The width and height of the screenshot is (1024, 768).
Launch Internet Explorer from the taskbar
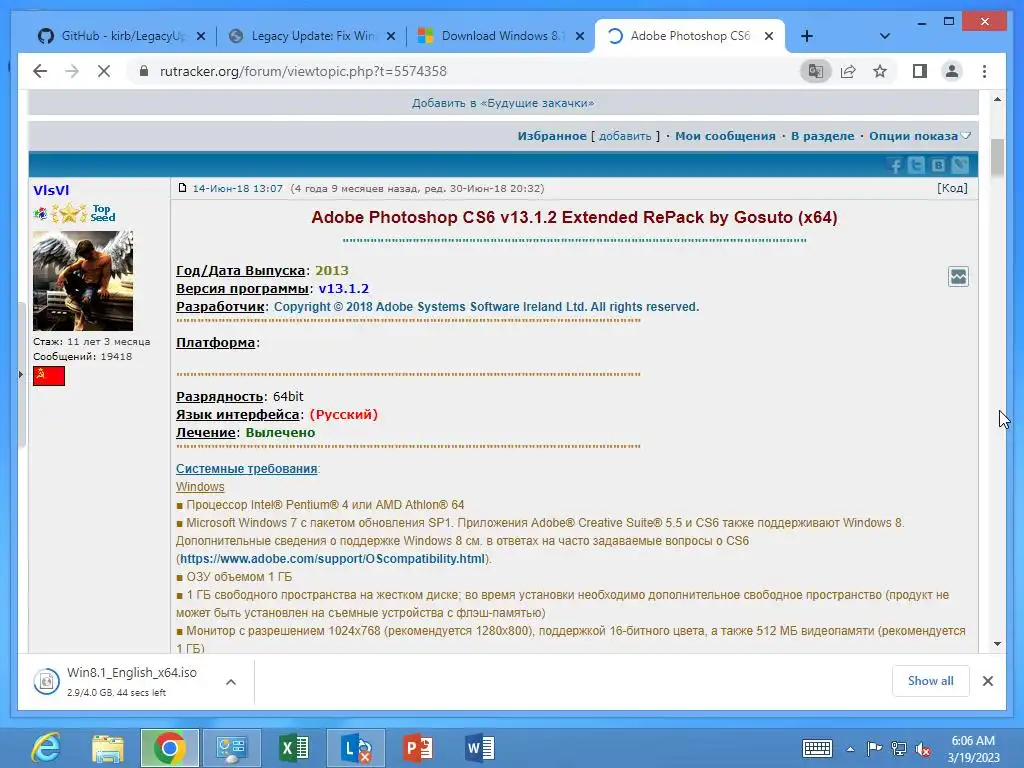46,748
